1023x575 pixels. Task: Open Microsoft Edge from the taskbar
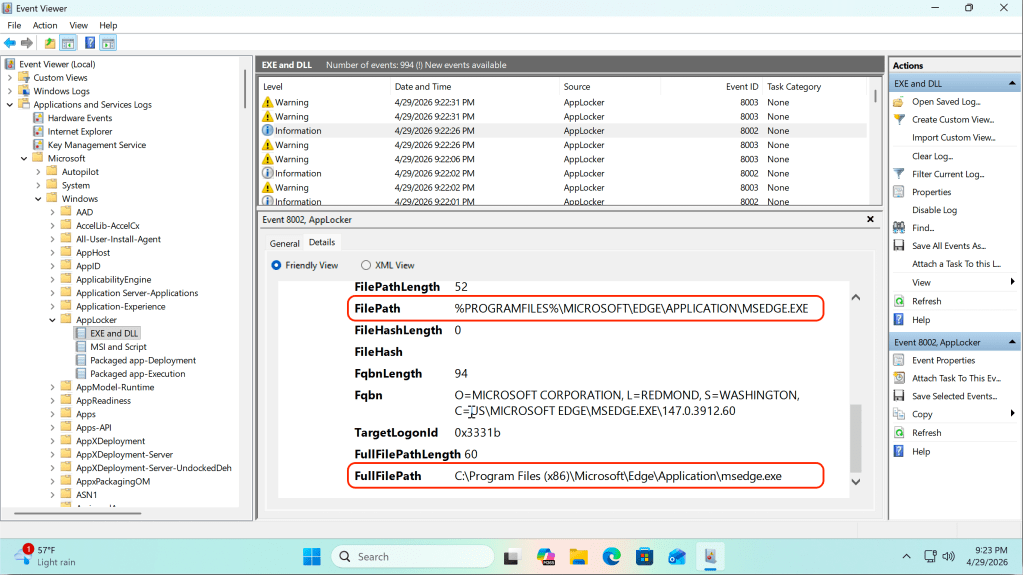pos(611,556)
